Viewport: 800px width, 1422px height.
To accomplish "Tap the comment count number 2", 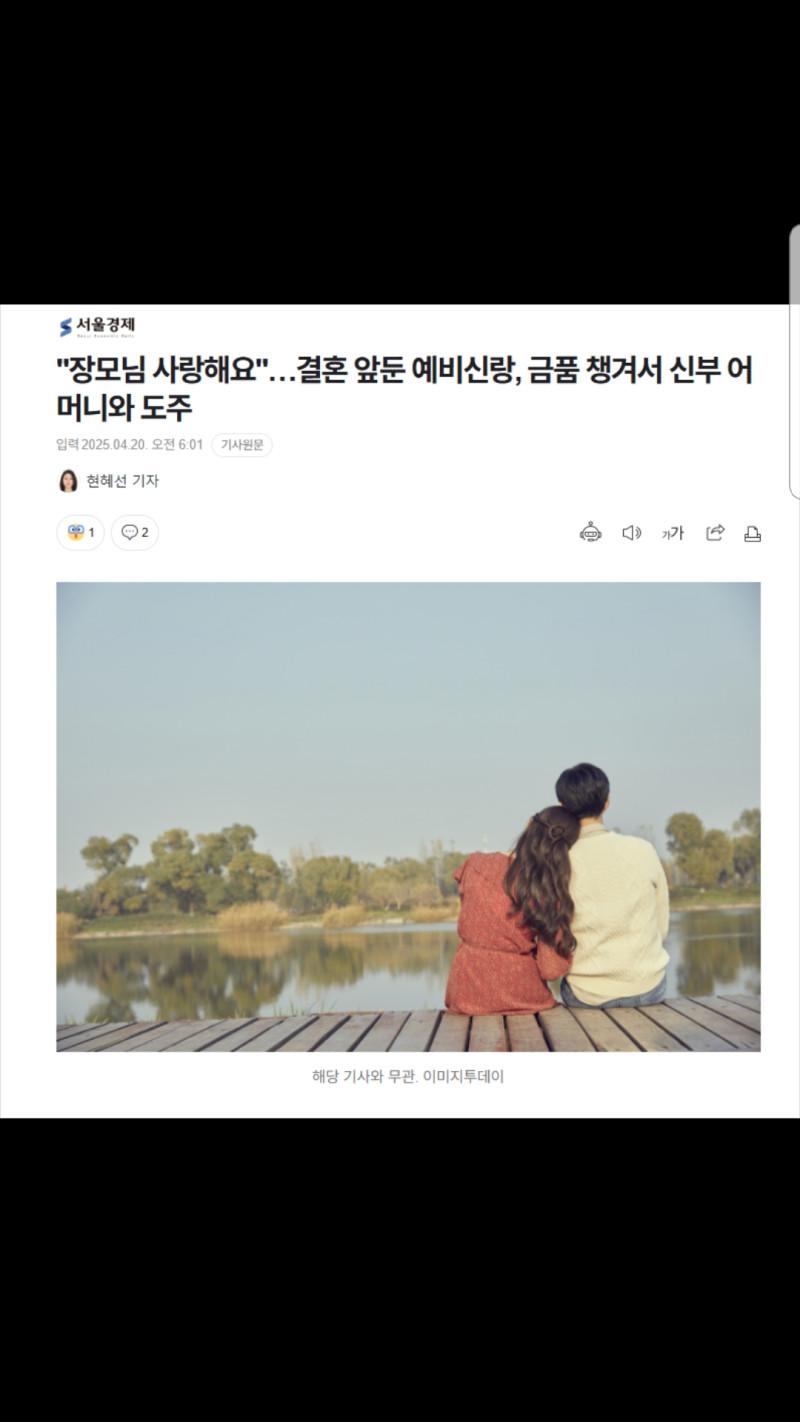I will point(145,532).
